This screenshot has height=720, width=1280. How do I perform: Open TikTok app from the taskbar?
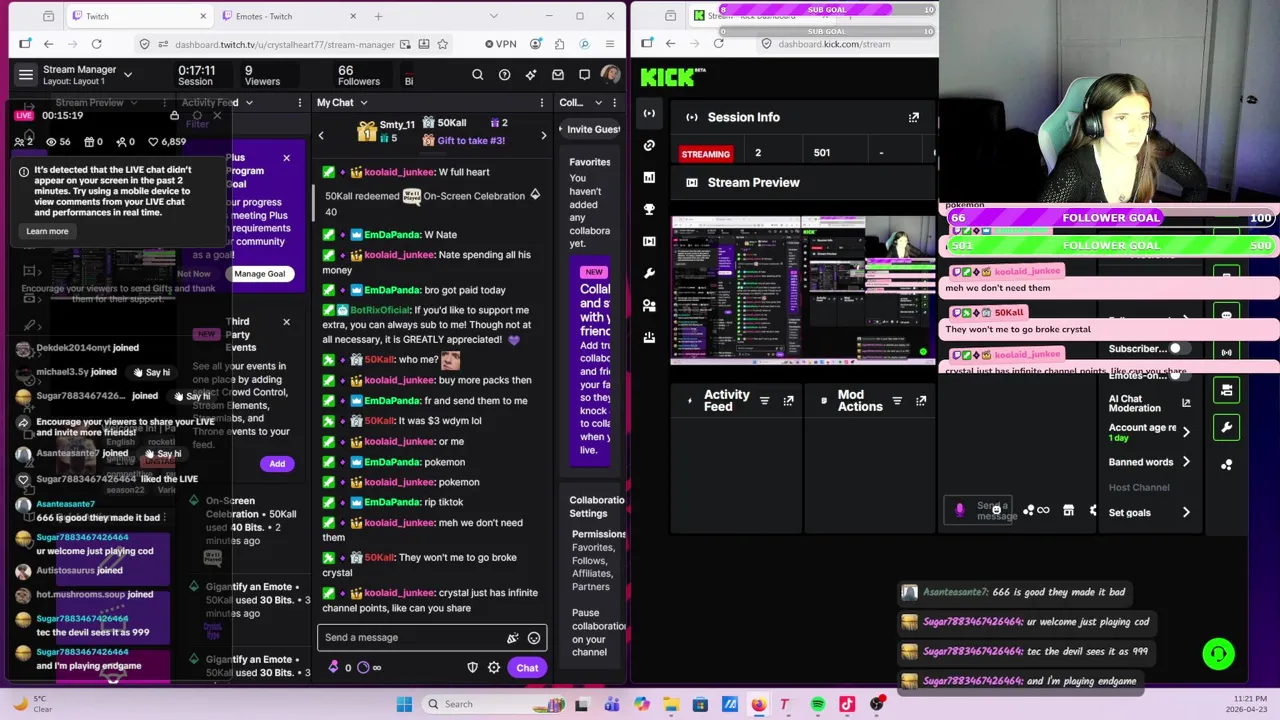click(x=847, y=704)
